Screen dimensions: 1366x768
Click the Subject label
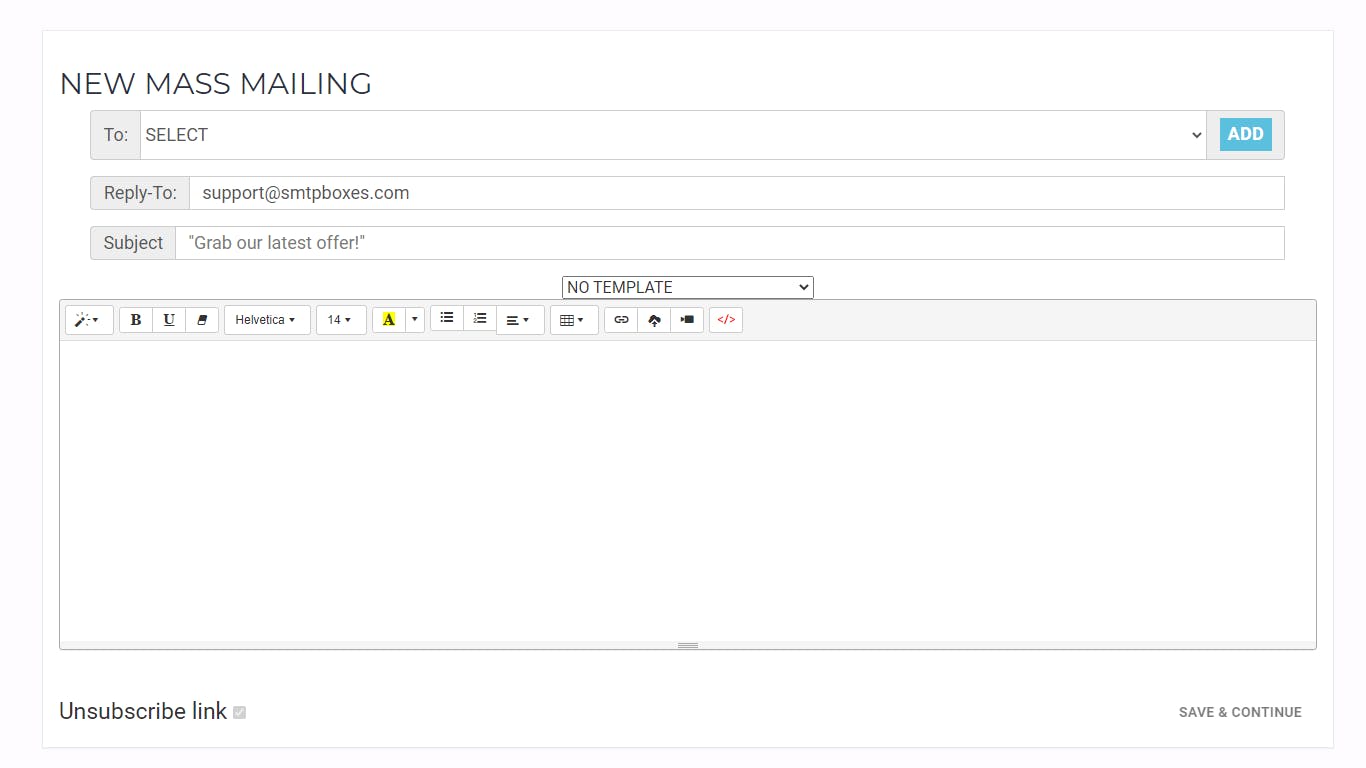point(133,243)
